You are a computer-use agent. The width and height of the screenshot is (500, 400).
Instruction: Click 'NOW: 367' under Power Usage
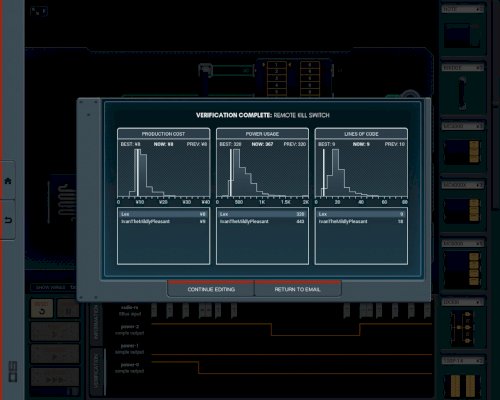click(x=262, y=144)
